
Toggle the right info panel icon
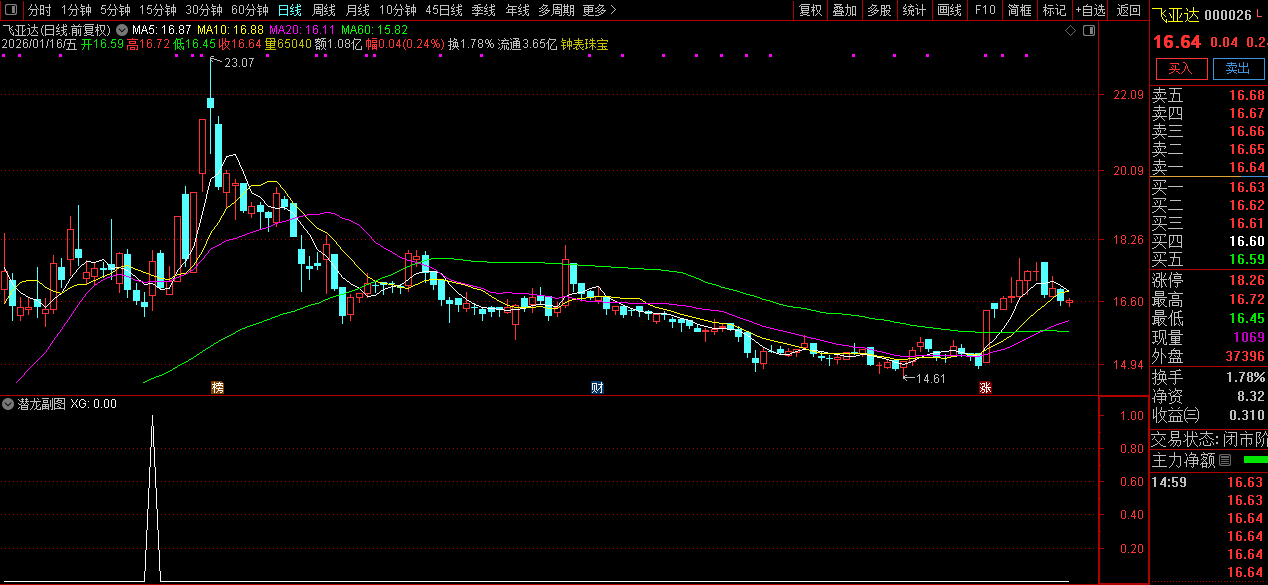click(1089, 31)
